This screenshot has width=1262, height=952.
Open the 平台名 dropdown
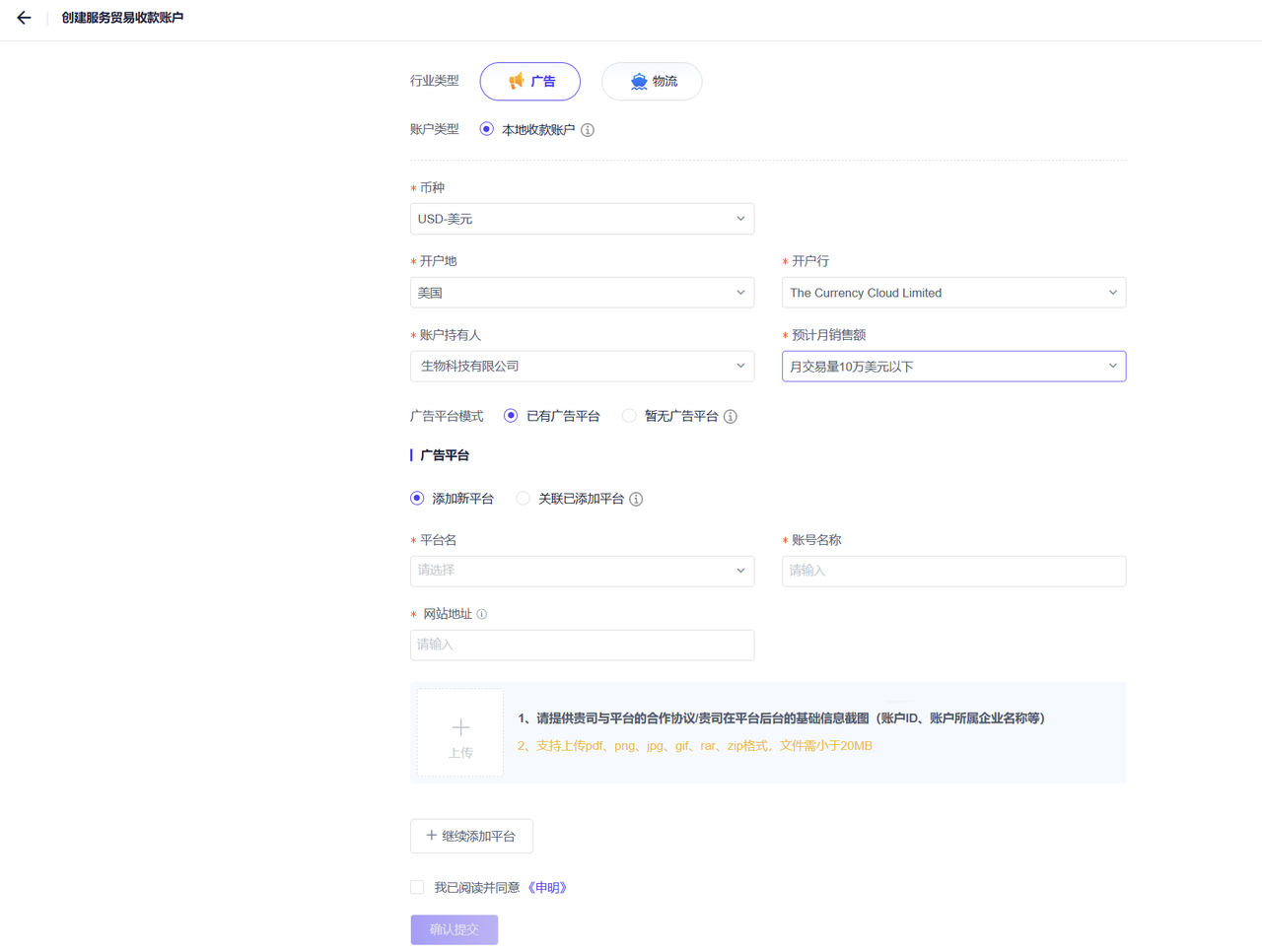point(582,571)
